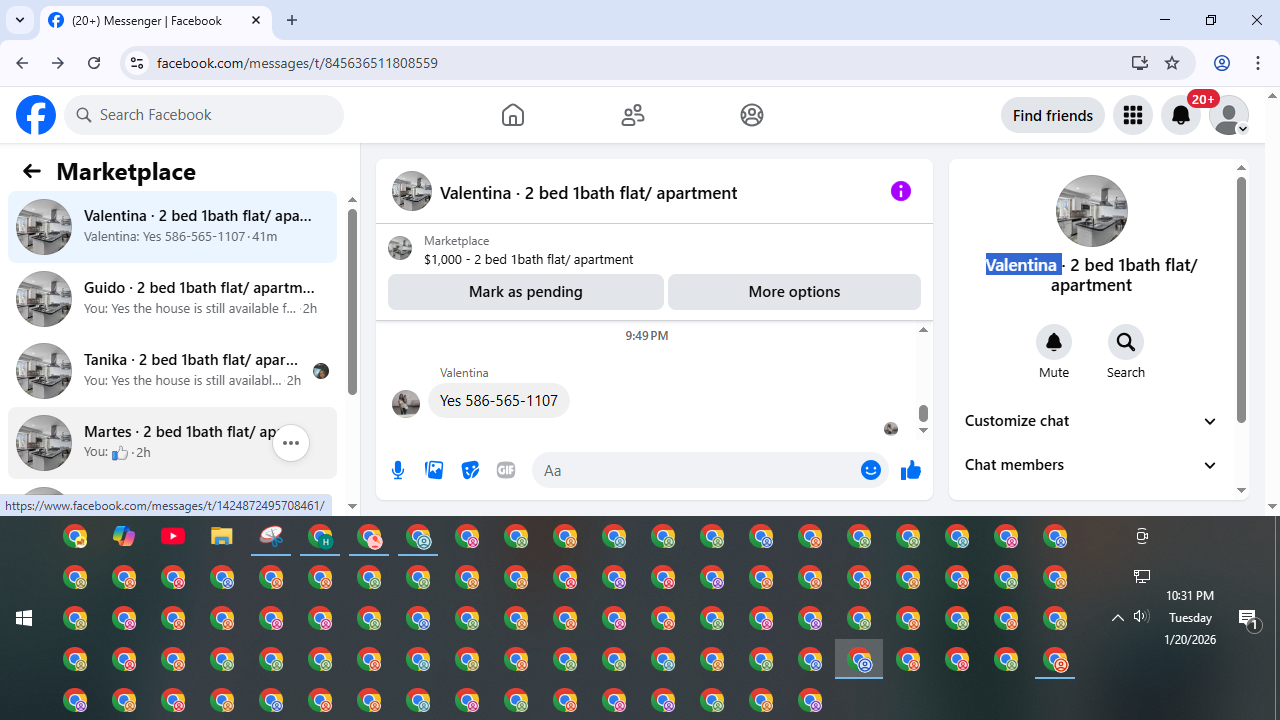The image size is (1280, 720).
Task: Click the Mark as pending button
Action: tap(526, 292)
